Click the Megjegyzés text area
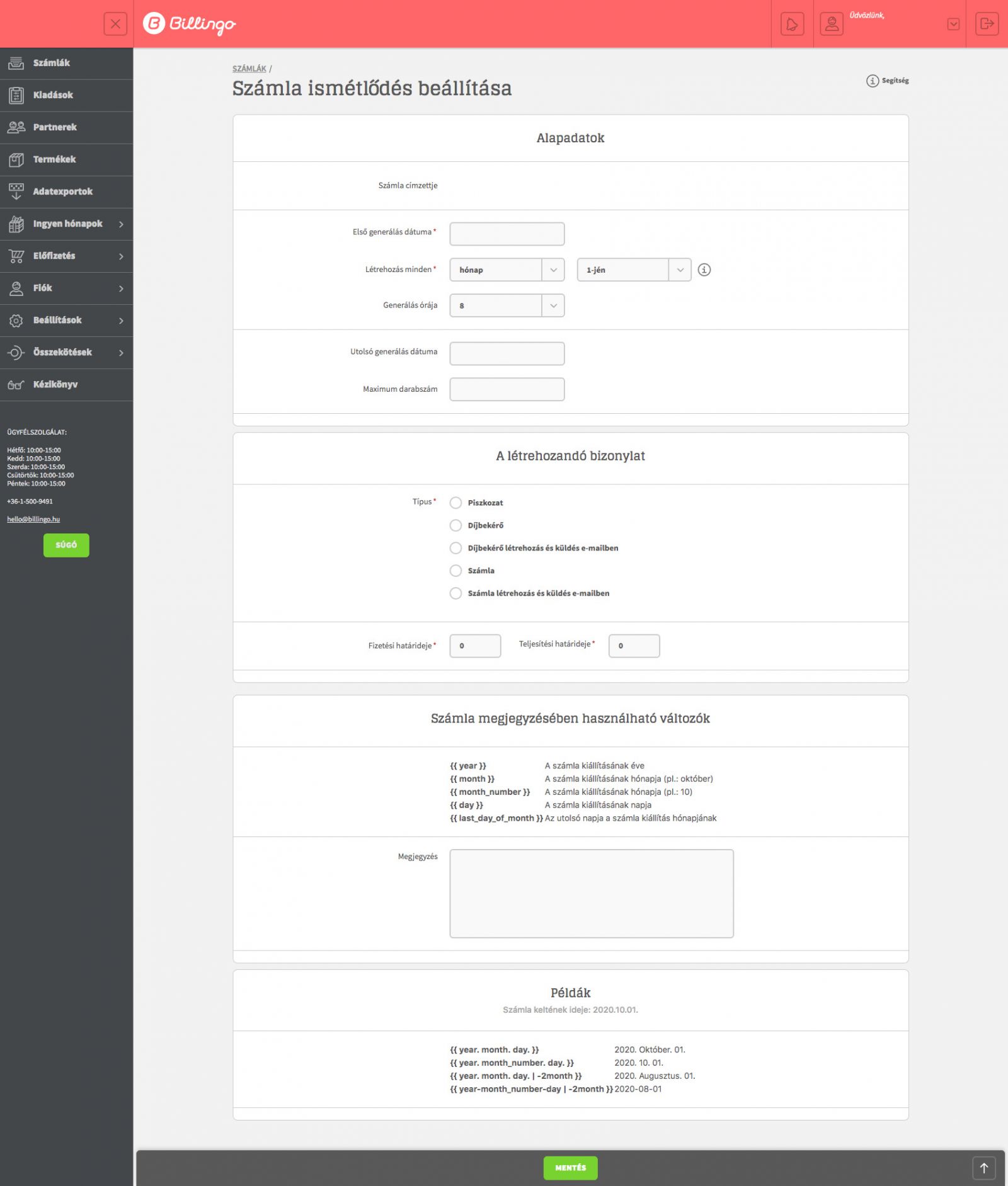This screenshot has height=1186, width=1008. (x=591, y=893)
